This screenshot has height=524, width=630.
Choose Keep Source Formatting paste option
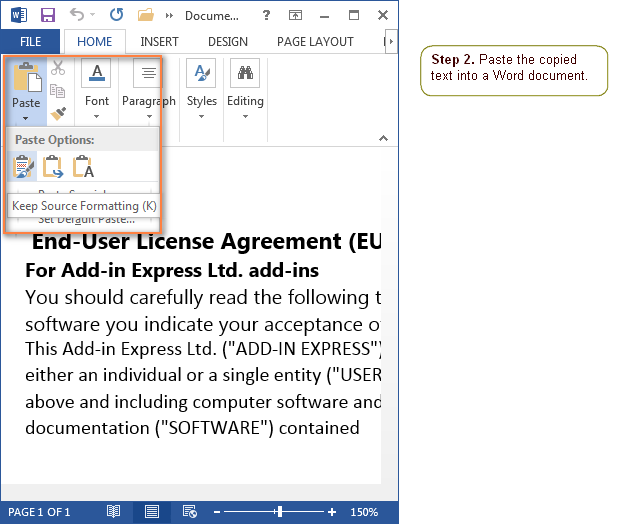[24, 166]
